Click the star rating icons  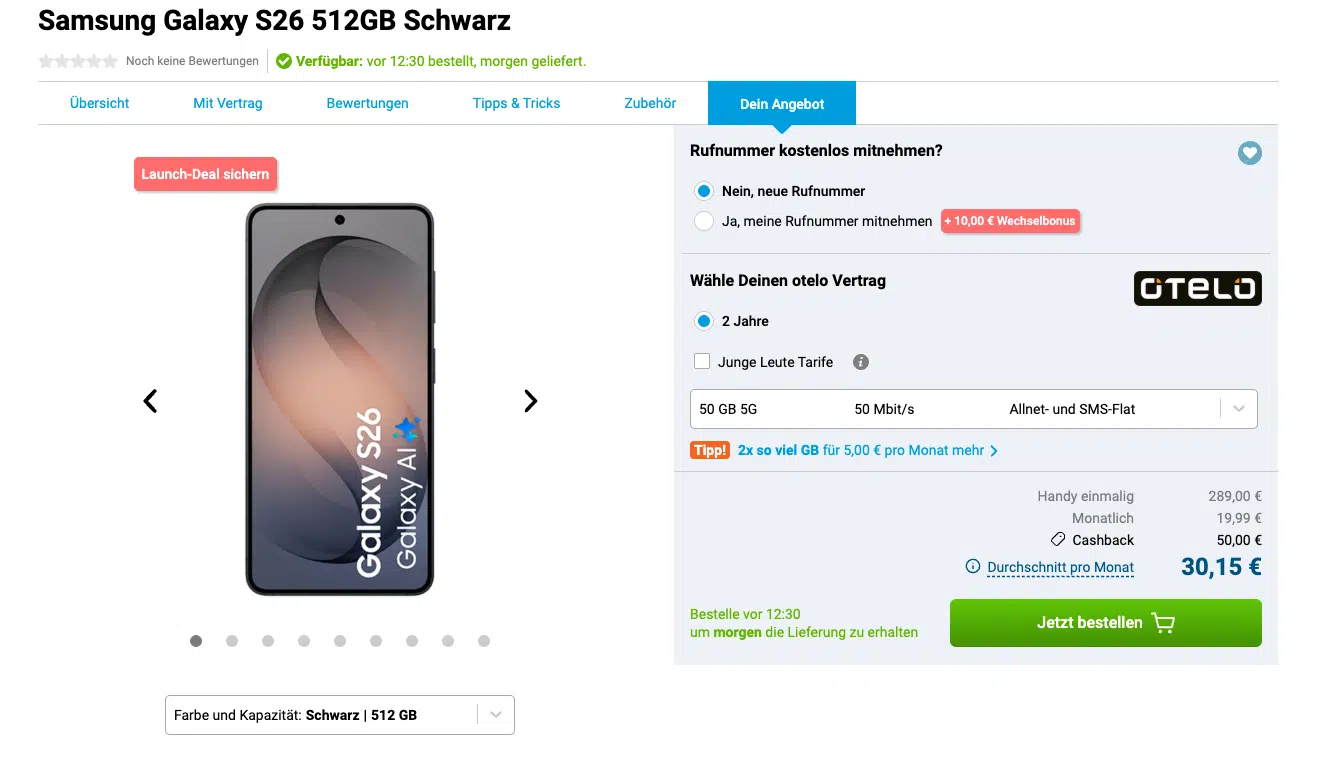[78, 61]
